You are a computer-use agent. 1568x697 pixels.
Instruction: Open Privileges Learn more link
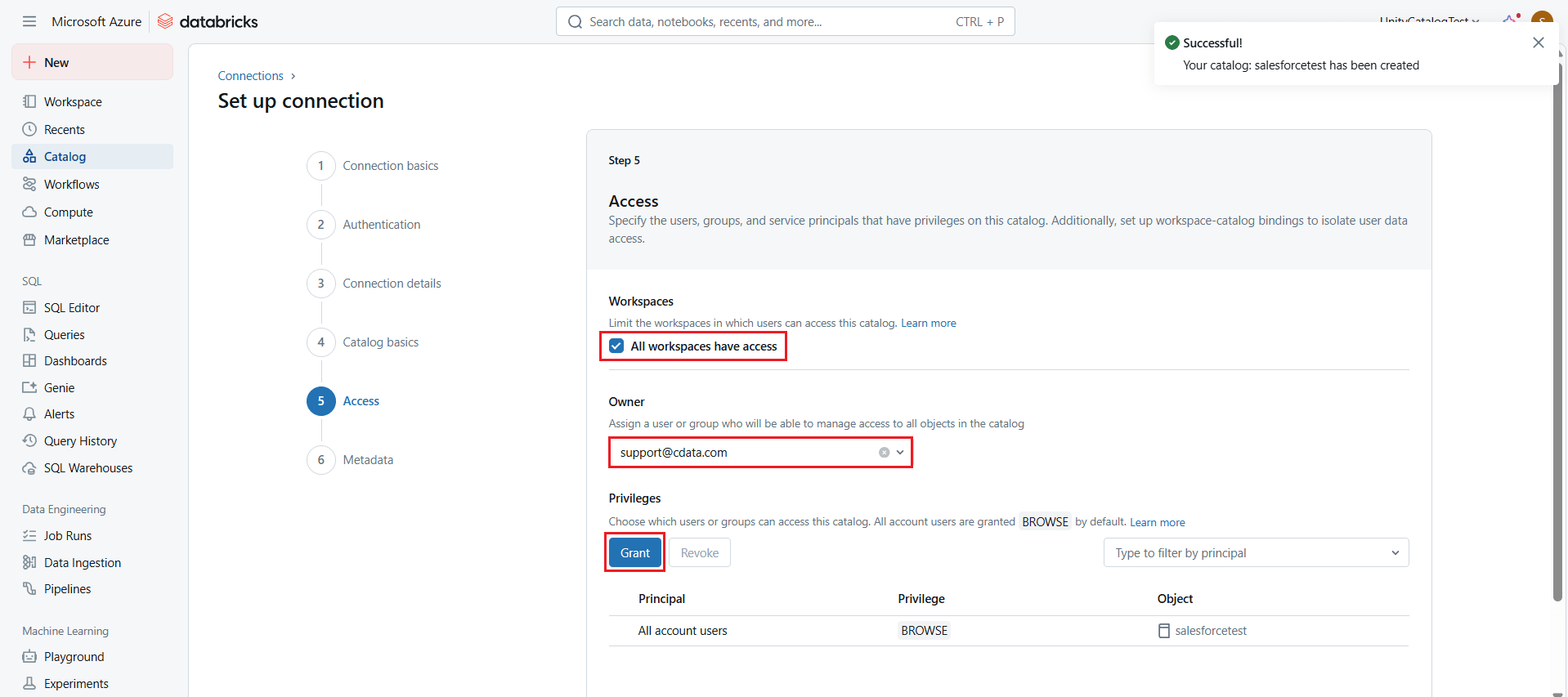pos(1157,523)
